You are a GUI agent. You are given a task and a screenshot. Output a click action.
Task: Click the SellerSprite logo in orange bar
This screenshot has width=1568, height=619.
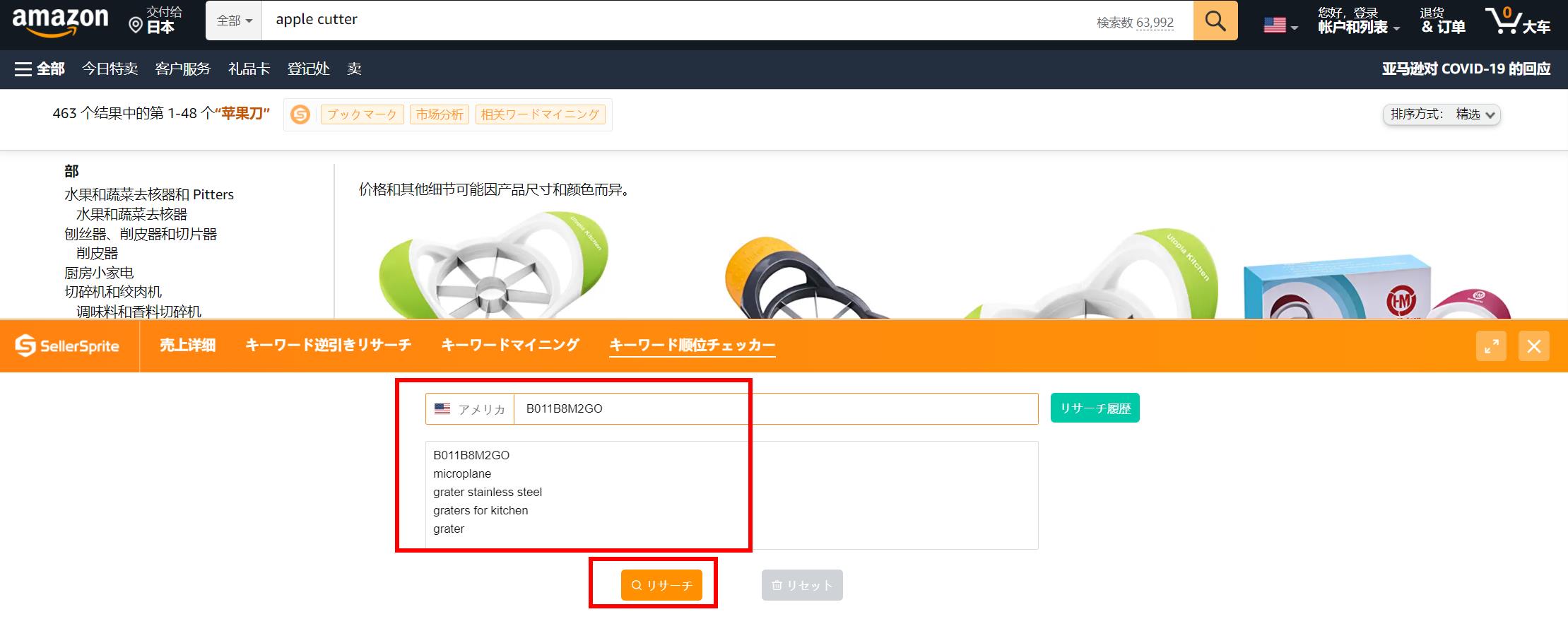(68, 346)
